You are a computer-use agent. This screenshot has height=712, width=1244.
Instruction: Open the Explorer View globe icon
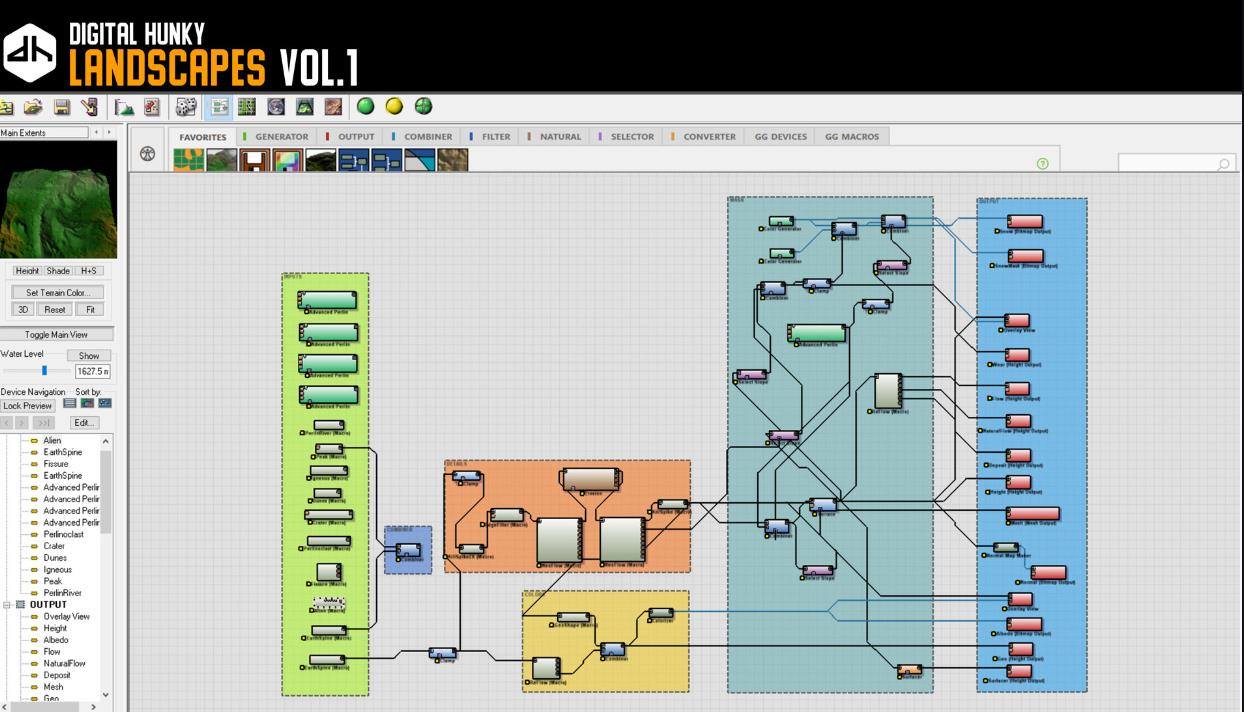(x=276, y=106)
